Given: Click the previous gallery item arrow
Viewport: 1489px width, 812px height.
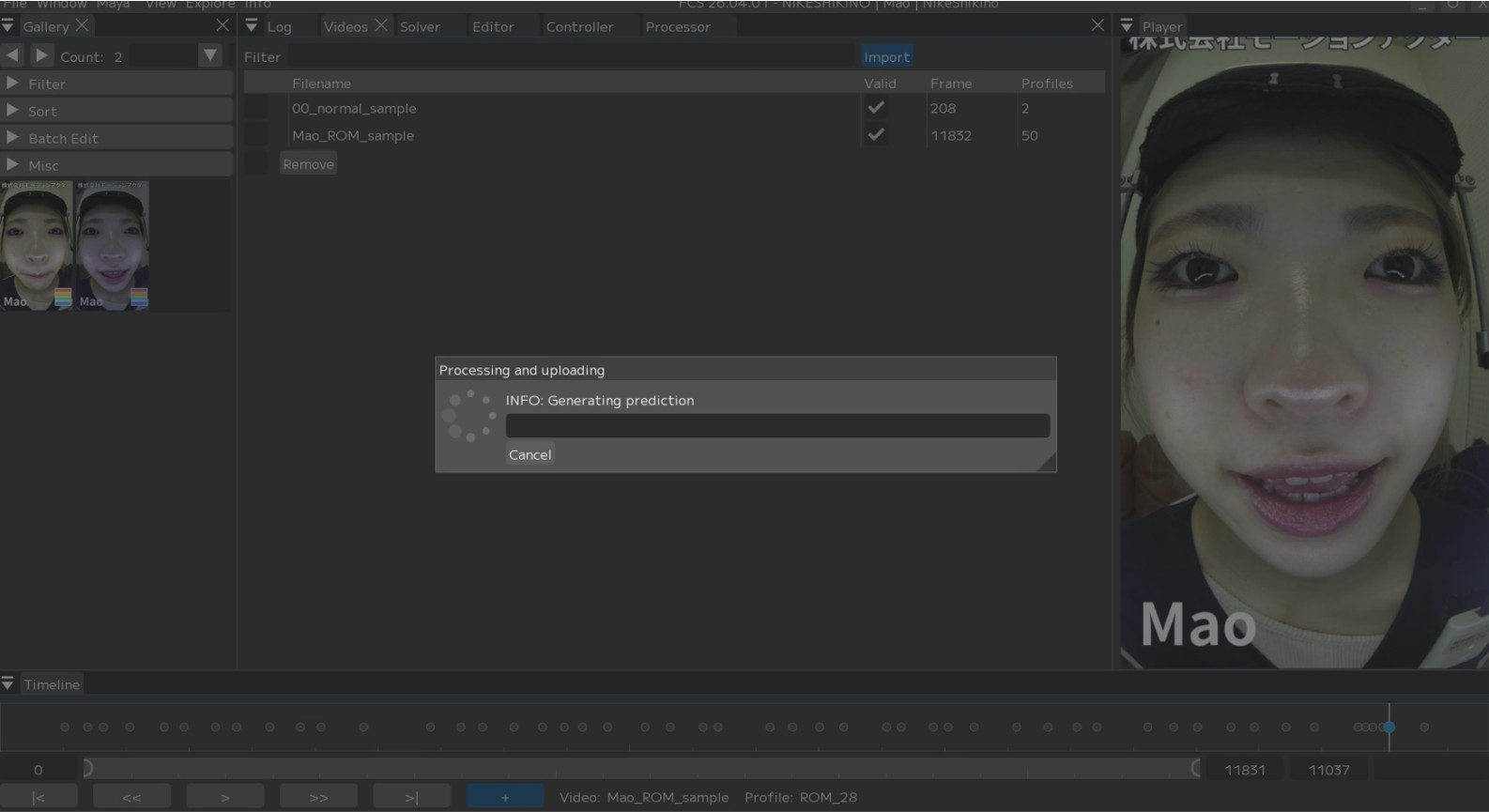Looking at the screenshot, I should tap(12, 56).
